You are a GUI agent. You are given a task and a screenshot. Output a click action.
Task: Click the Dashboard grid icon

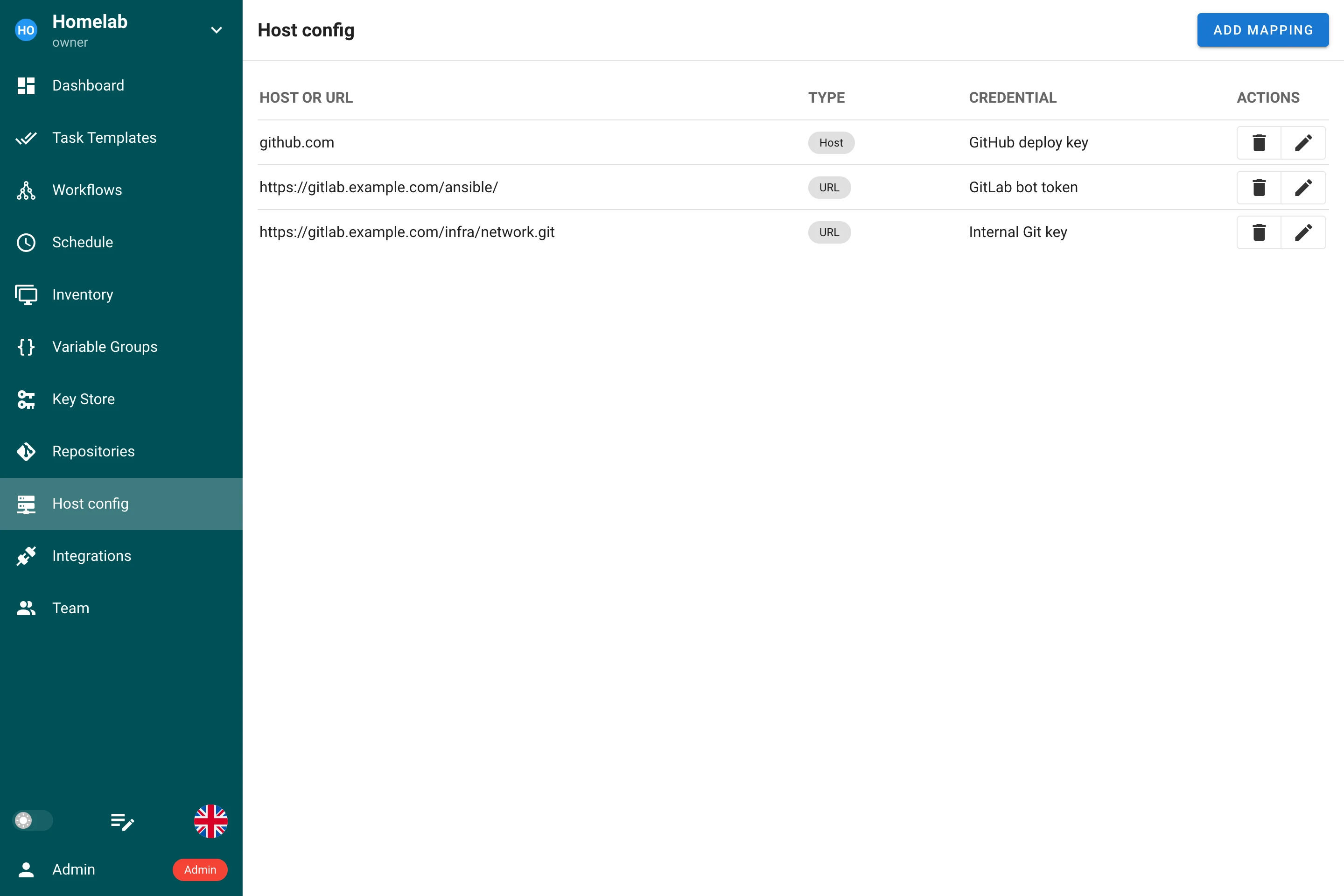(x=26, y=86)
